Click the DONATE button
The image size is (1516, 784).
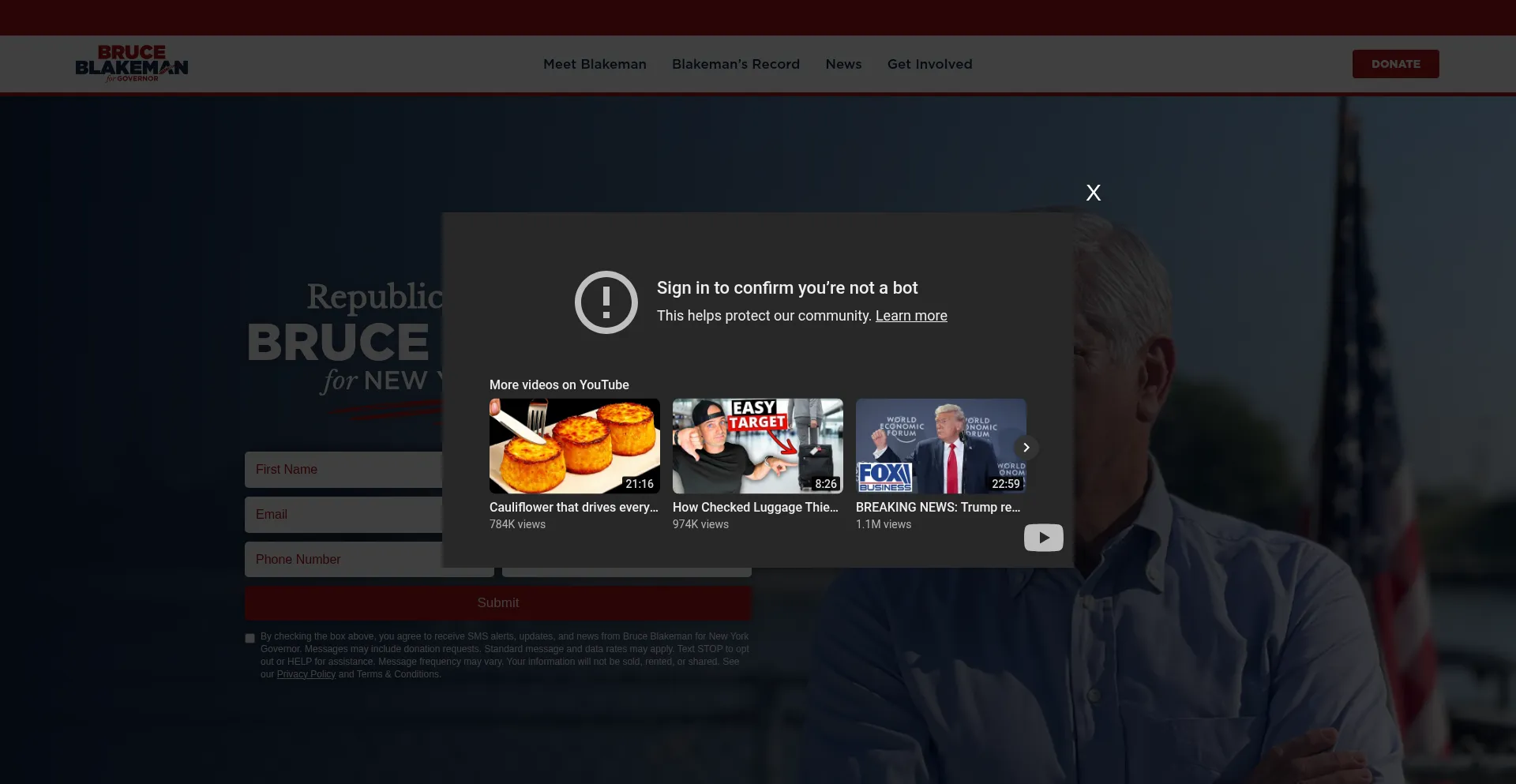click(x=1395, y=64)
